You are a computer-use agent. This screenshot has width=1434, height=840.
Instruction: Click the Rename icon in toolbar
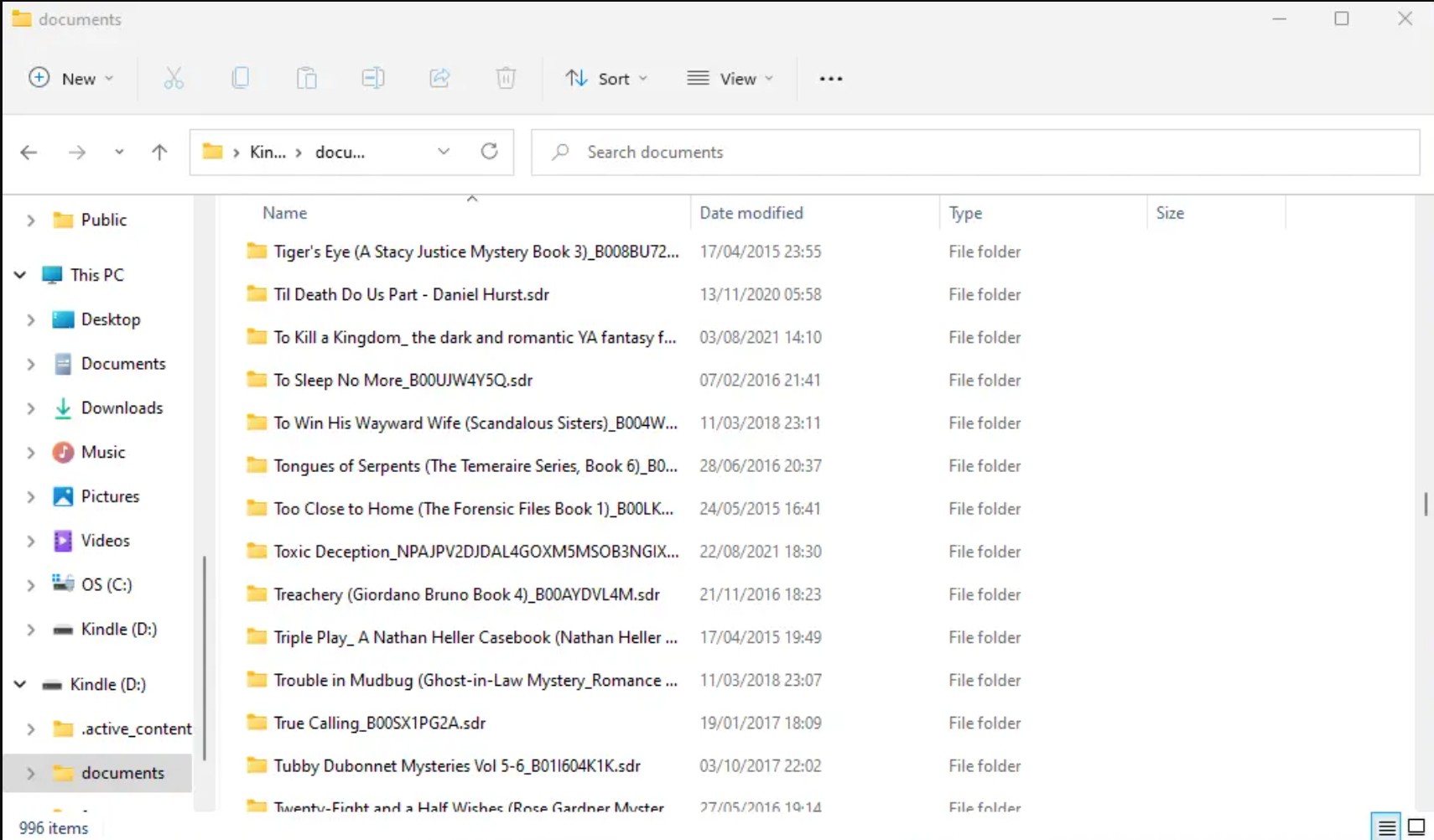373,79
